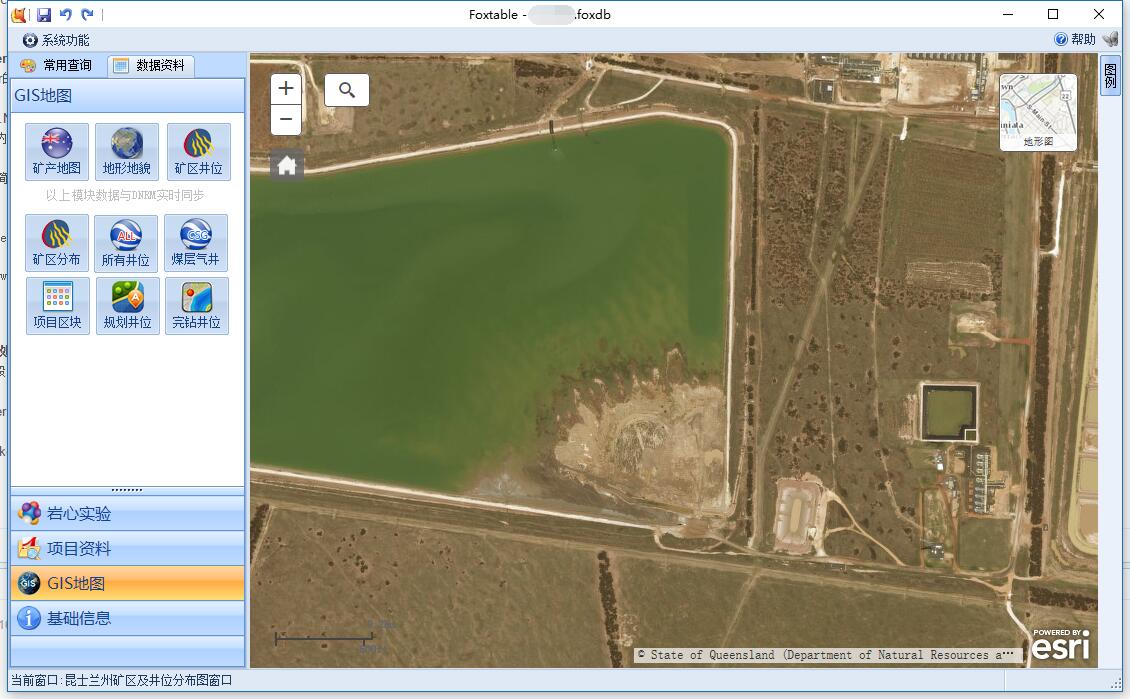Open the 地形地貌 module
Image resolution: width=1130 pixels, height=699 pixels.
127,151
